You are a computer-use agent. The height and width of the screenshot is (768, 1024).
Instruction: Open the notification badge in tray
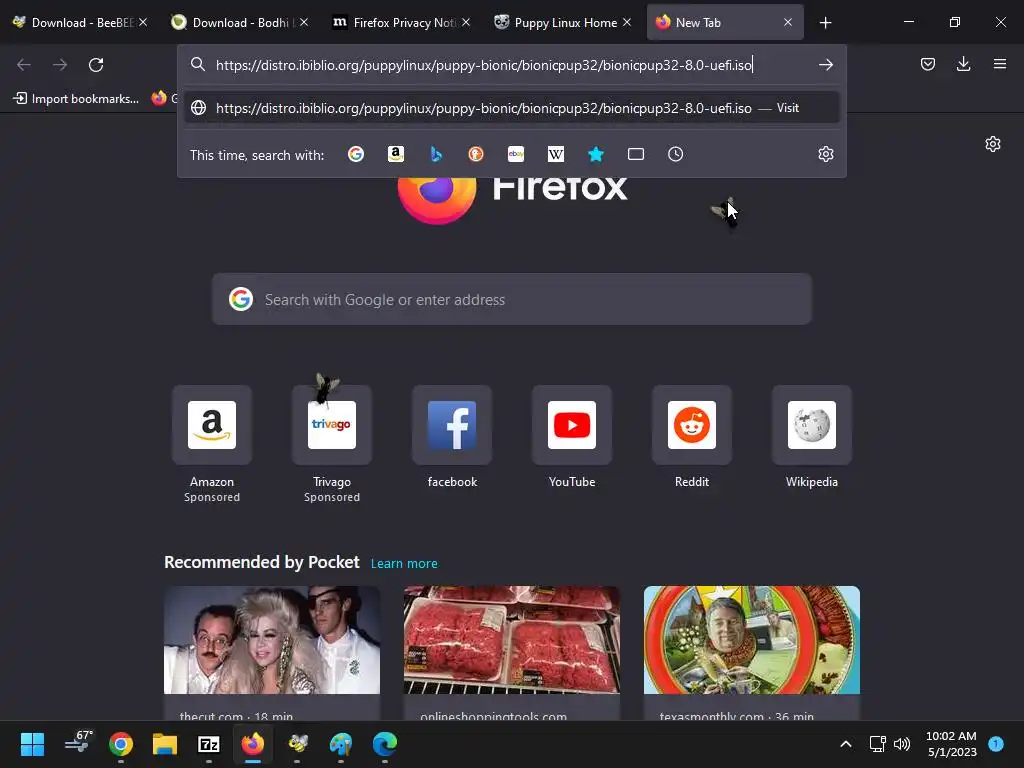[x=996, y=743]
